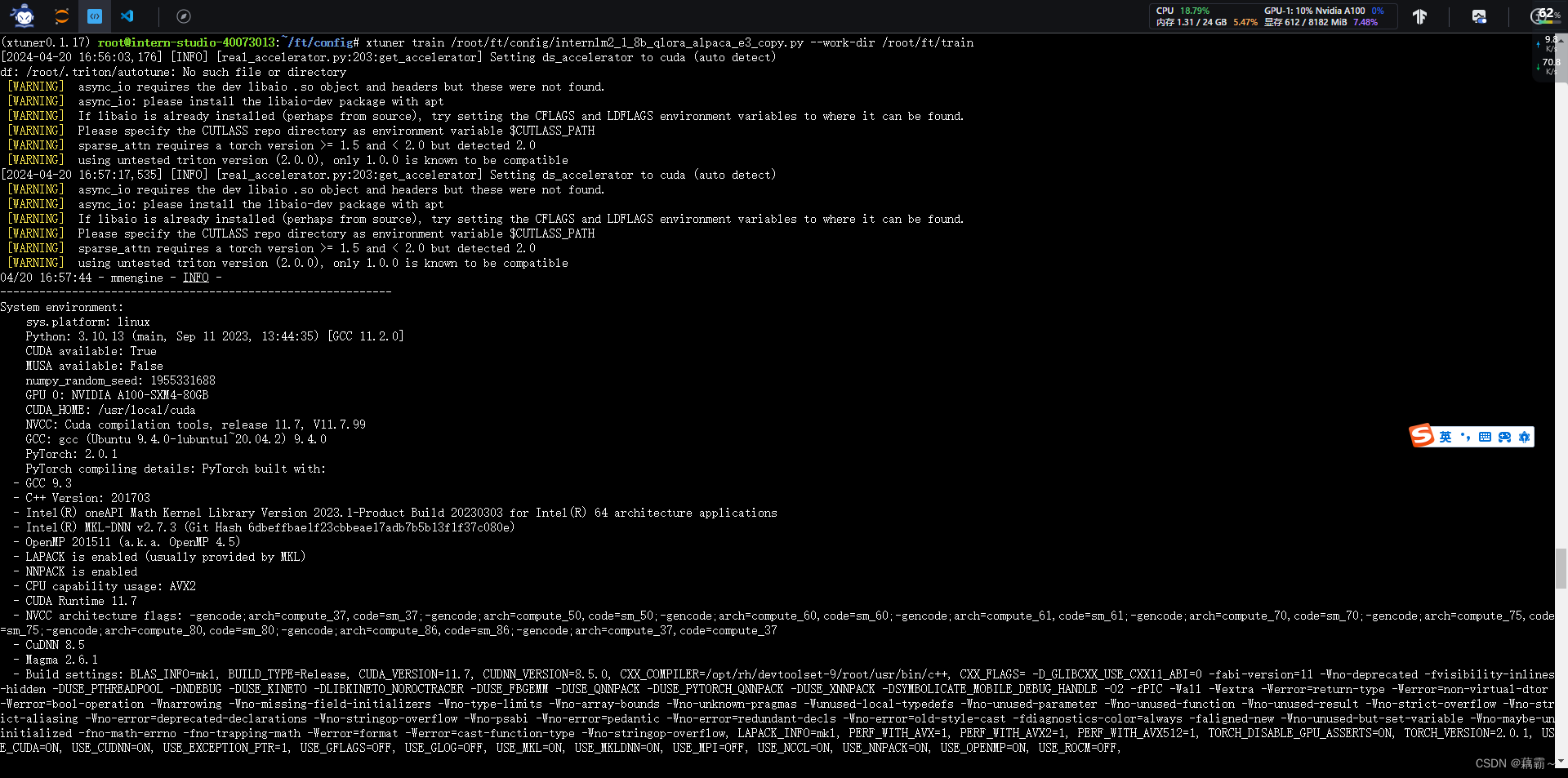Click the CPU and GPU stats panel
Image resolution: width=1568 pixels, height=778 pixels.
point(1273,16)
